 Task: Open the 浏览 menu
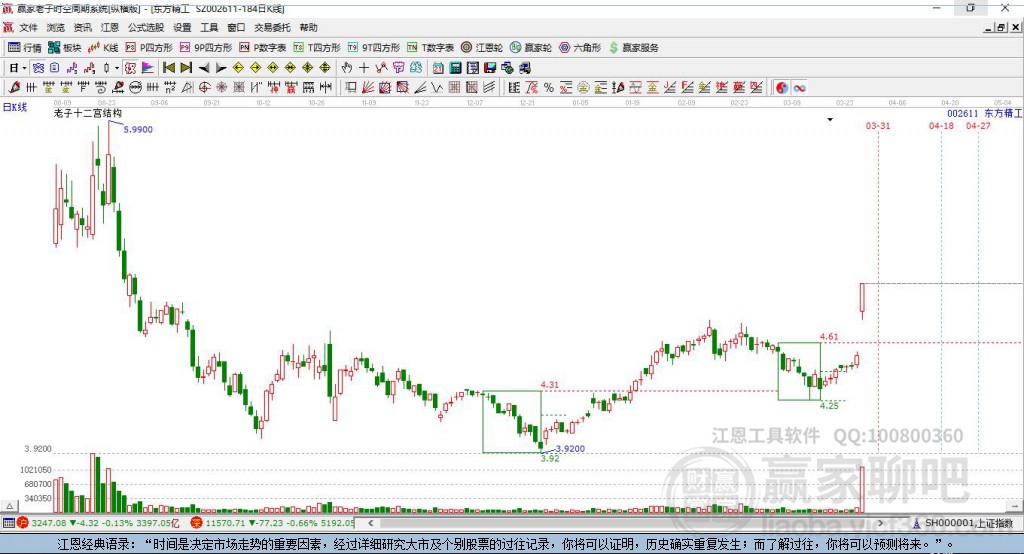(x=56, y=27)
